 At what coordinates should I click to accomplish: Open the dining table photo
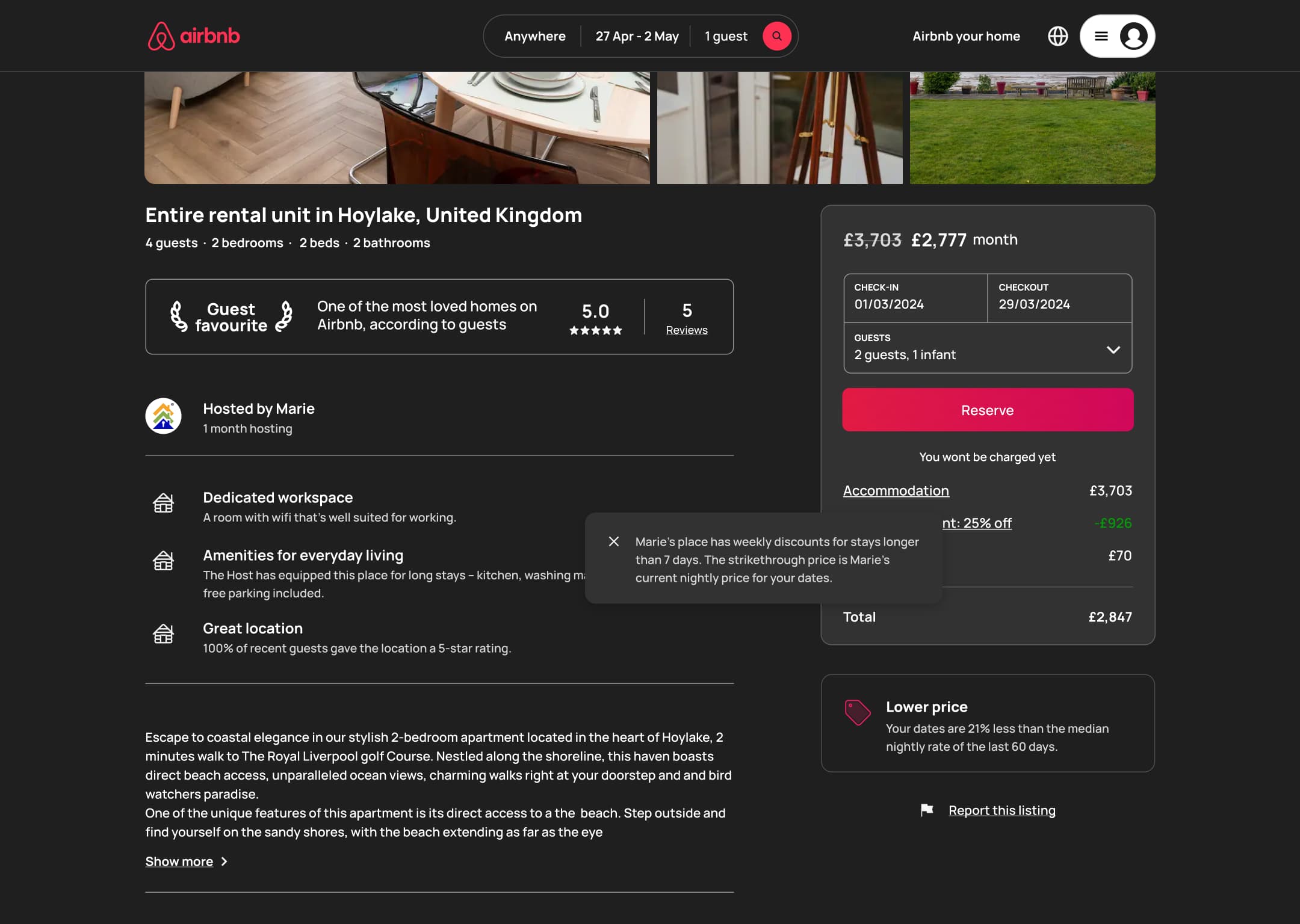point(397,128)
